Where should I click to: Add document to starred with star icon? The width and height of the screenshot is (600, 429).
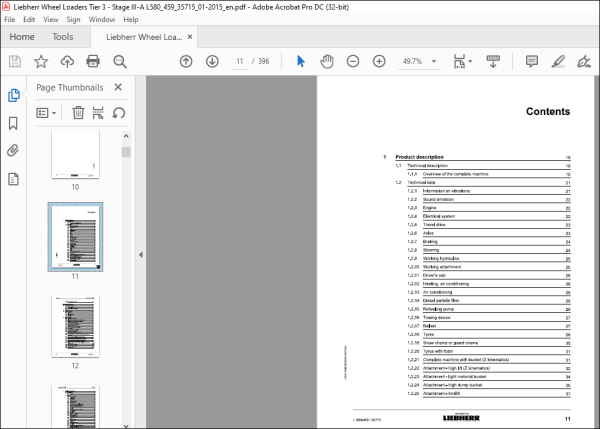point(41,61)
